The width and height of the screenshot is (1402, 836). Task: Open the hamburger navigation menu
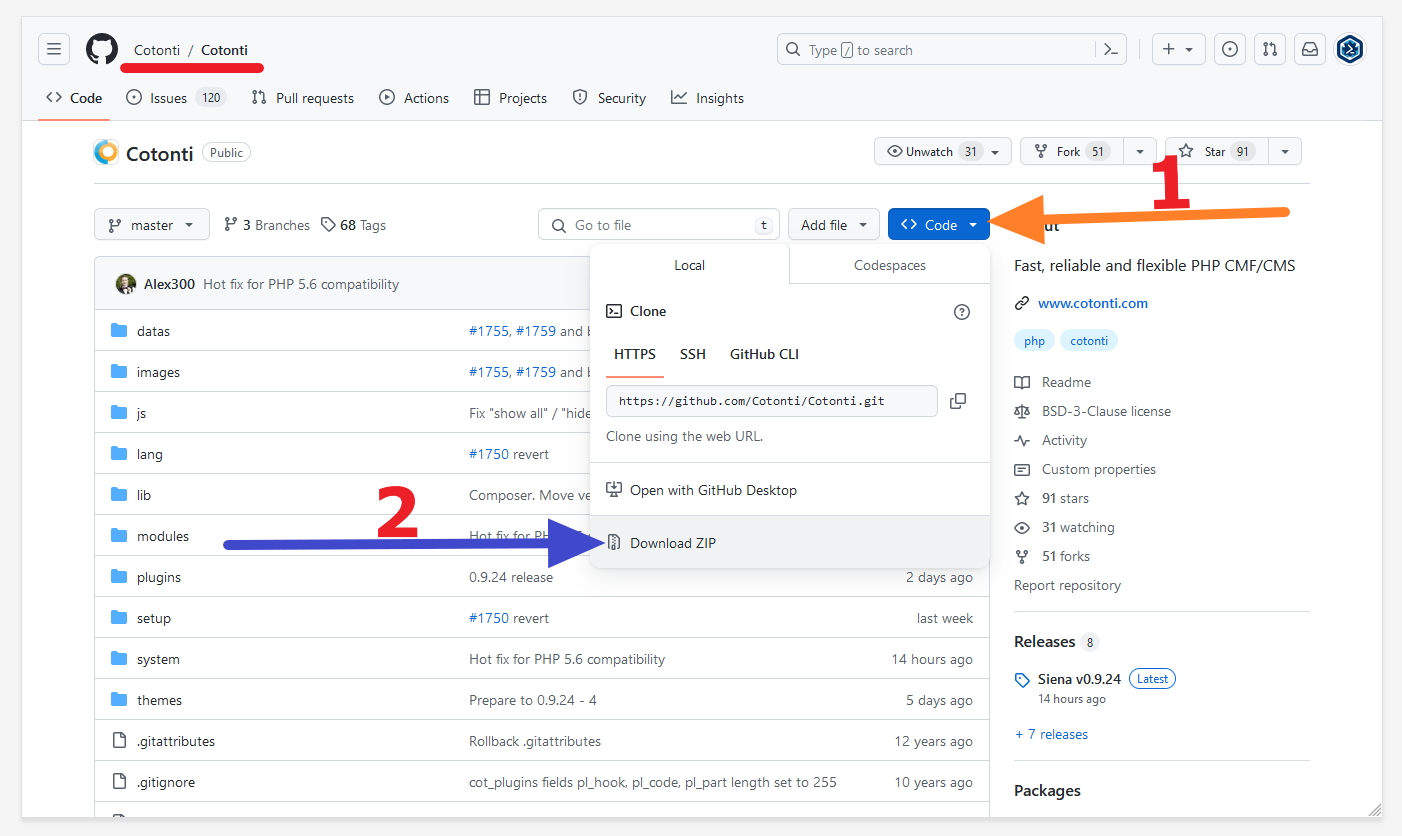tap(54, 49)
